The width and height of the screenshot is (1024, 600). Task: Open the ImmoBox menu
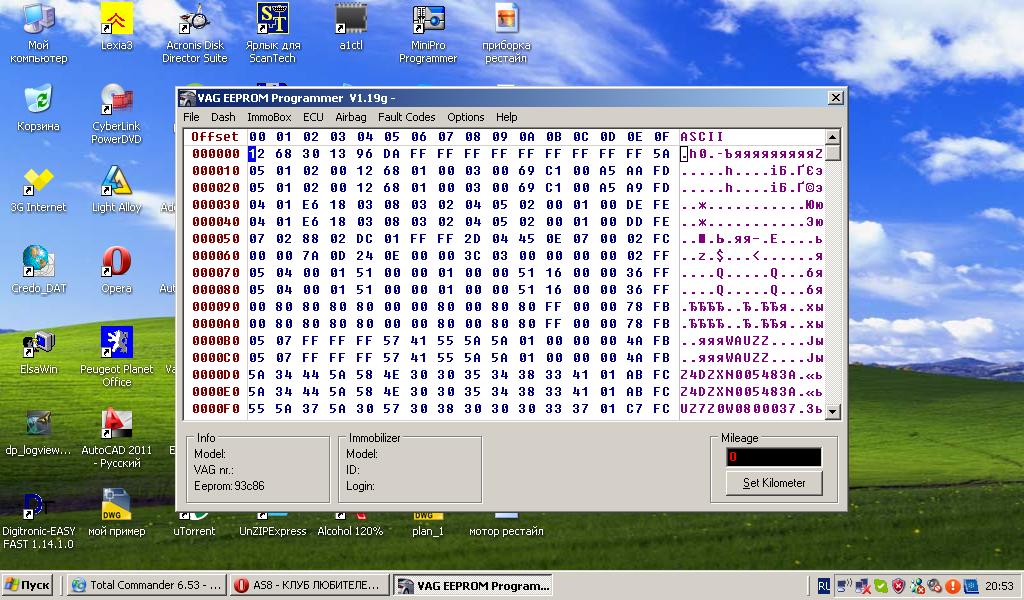click(269, 117)
